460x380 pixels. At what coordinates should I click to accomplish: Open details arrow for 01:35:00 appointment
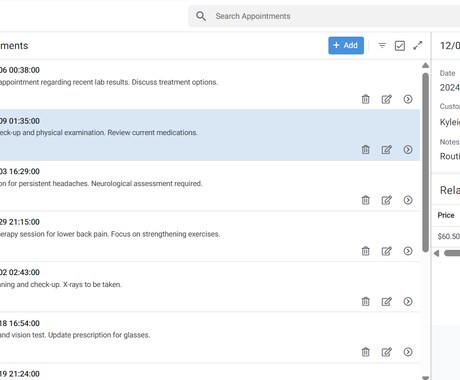(408, 149)
